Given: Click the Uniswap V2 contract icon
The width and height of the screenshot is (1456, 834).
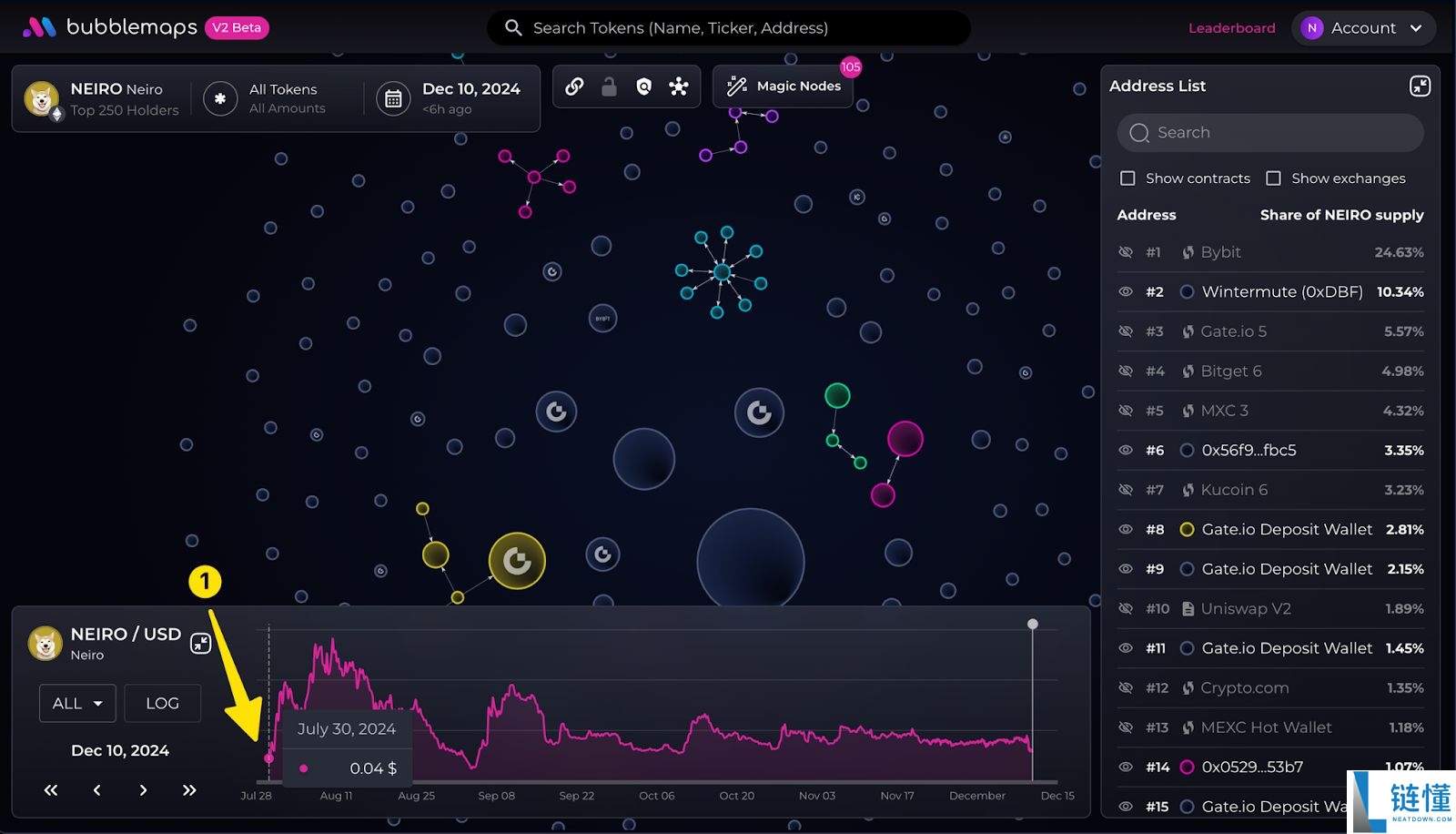Looking at the screenshot, I should tap(1188, 608).
